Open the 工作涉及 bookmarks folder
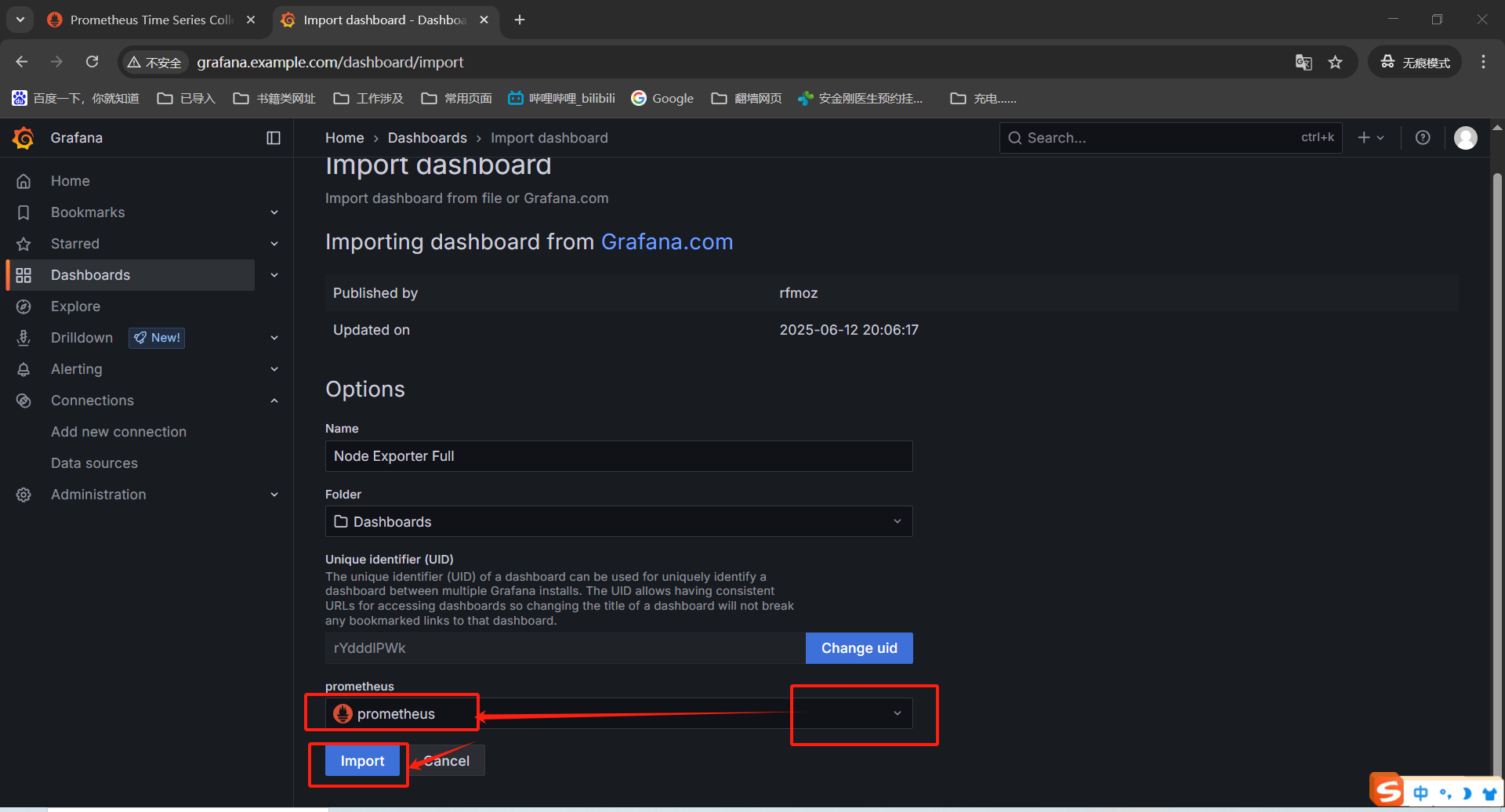 [x=368, y=98]
